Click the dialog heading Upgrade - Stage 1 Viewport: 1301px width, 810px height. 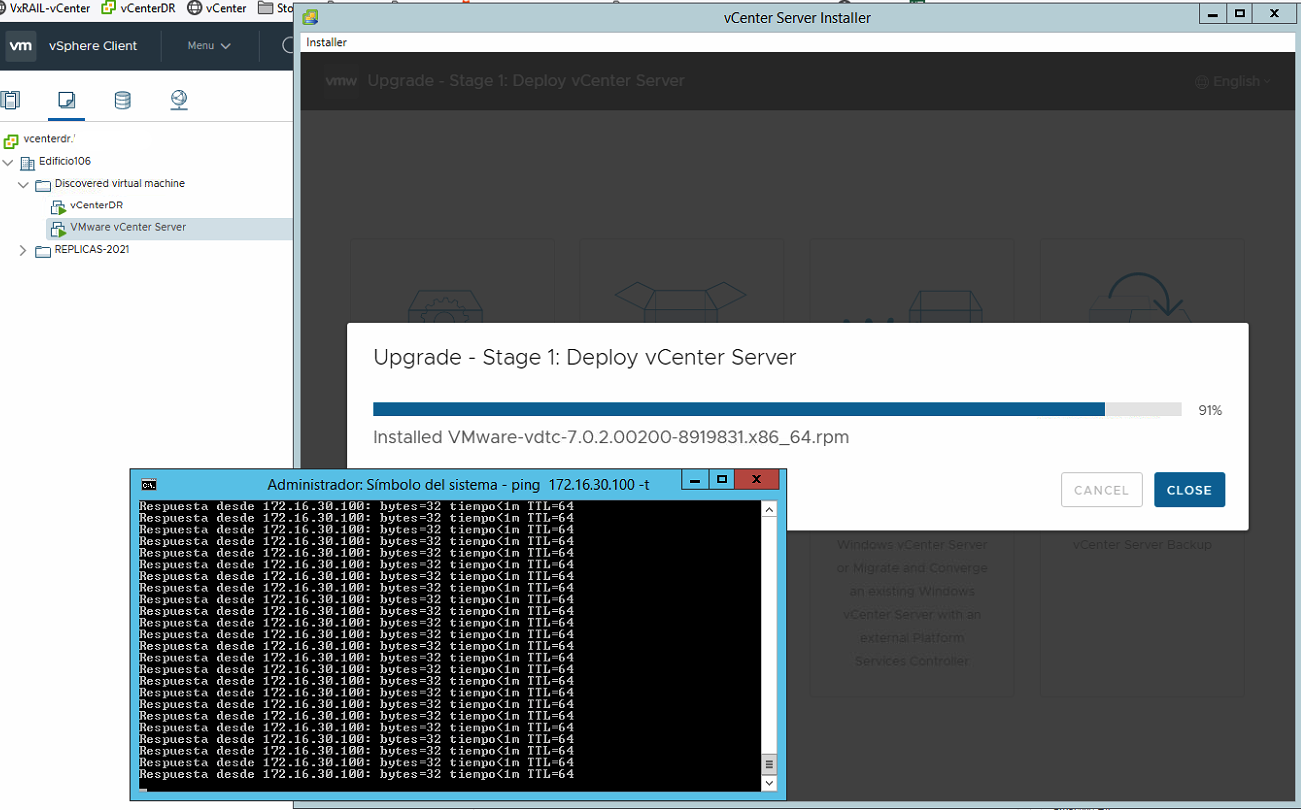coord(585,358)
